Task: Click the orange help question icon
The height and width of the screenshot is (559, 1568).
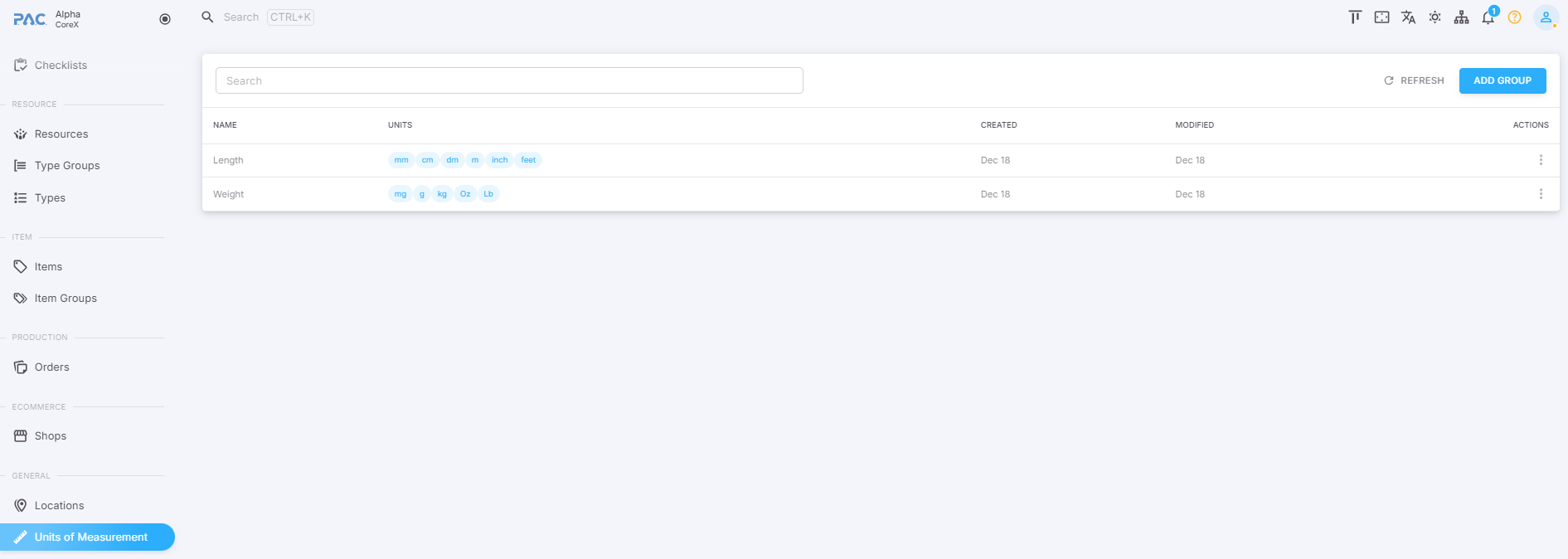Action: click(1514, 17)
